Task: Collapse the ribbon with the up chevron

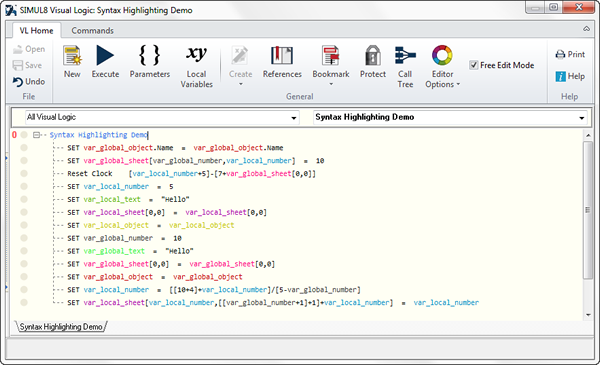Action: point(586,29)
